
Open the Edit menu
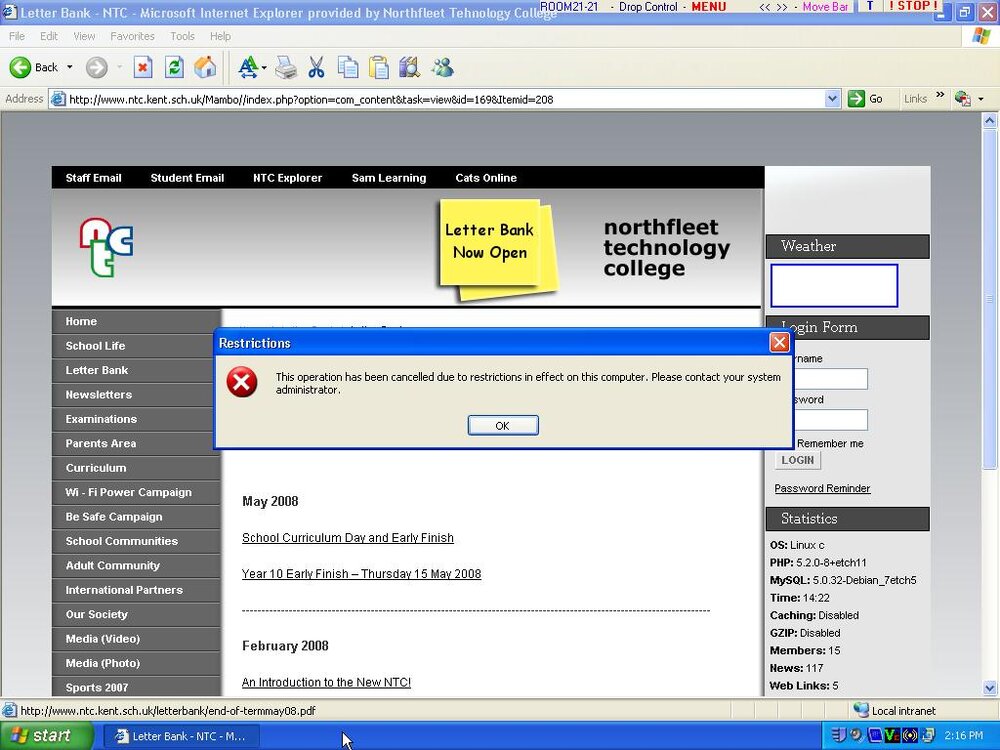[48, 36]
